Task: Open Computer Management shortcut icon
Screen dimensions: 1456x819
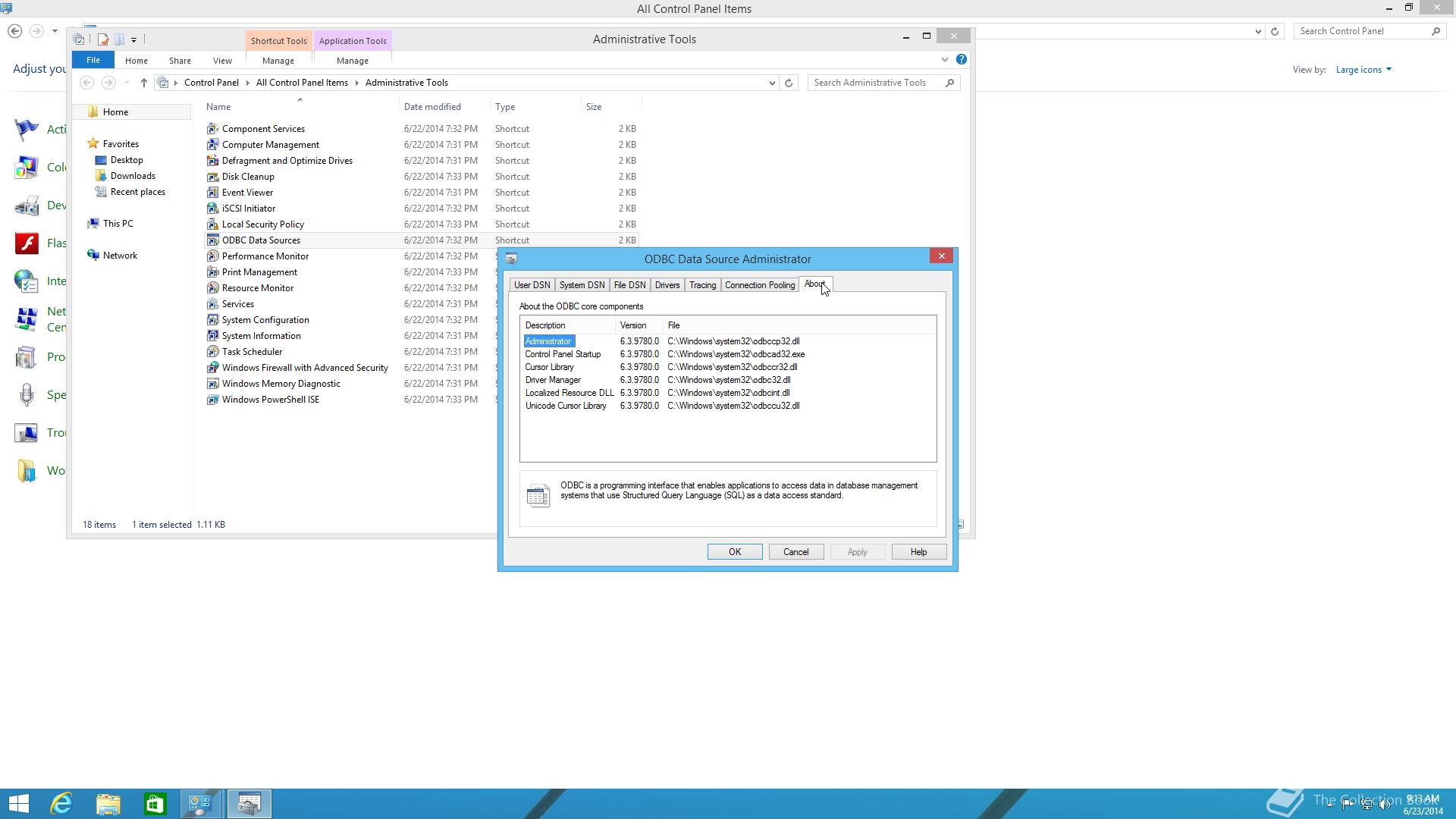Action: point(213,145)
